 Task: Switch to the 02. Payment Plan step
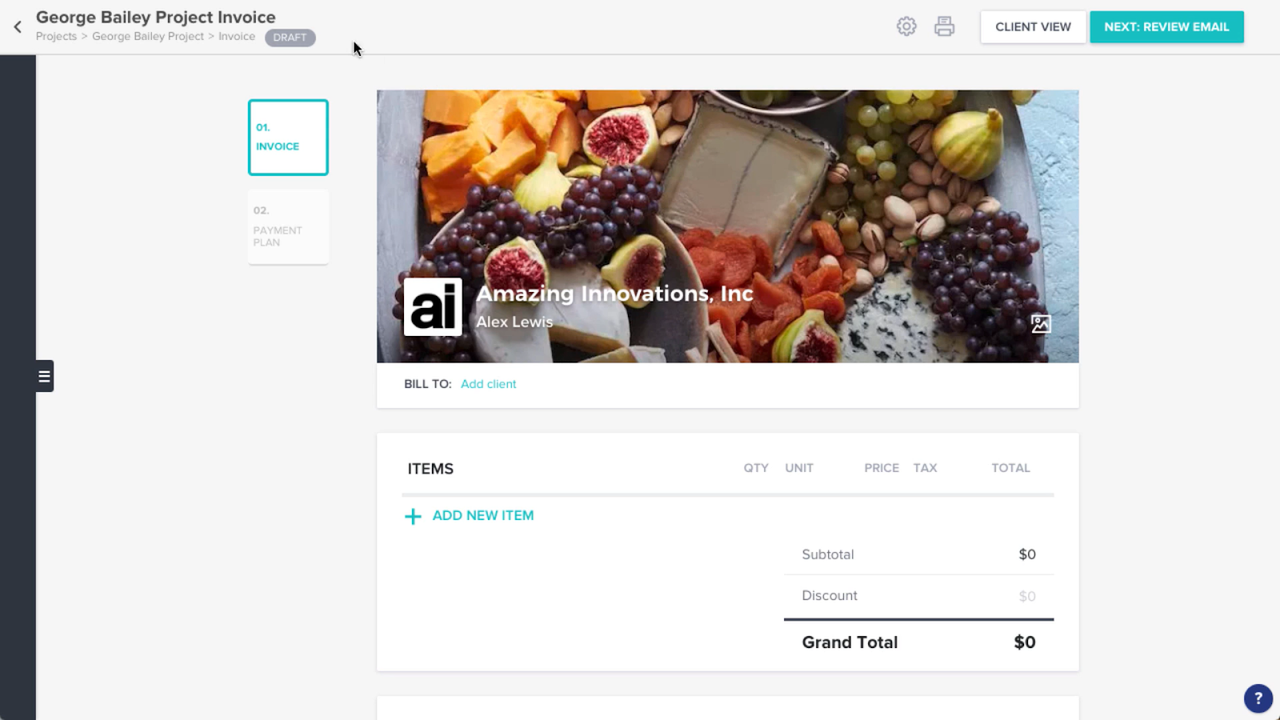[288, 227]
